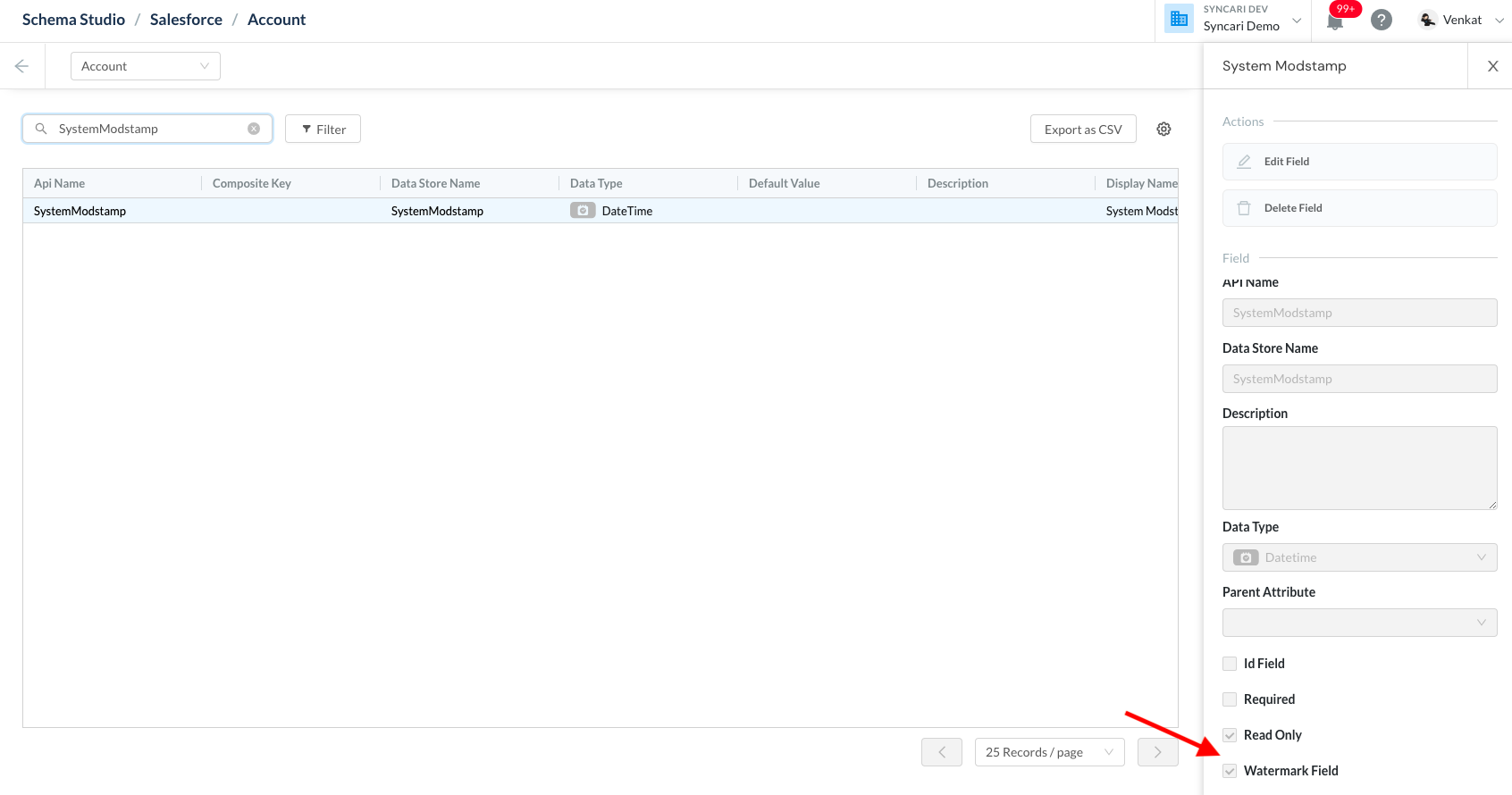Clear the SystemModstamp search text
This screenshot has width=1512, height=795.
pos(254,129)
